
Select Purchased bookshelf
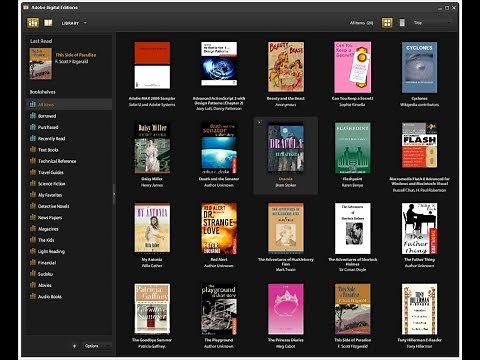[x=69, y=127]
